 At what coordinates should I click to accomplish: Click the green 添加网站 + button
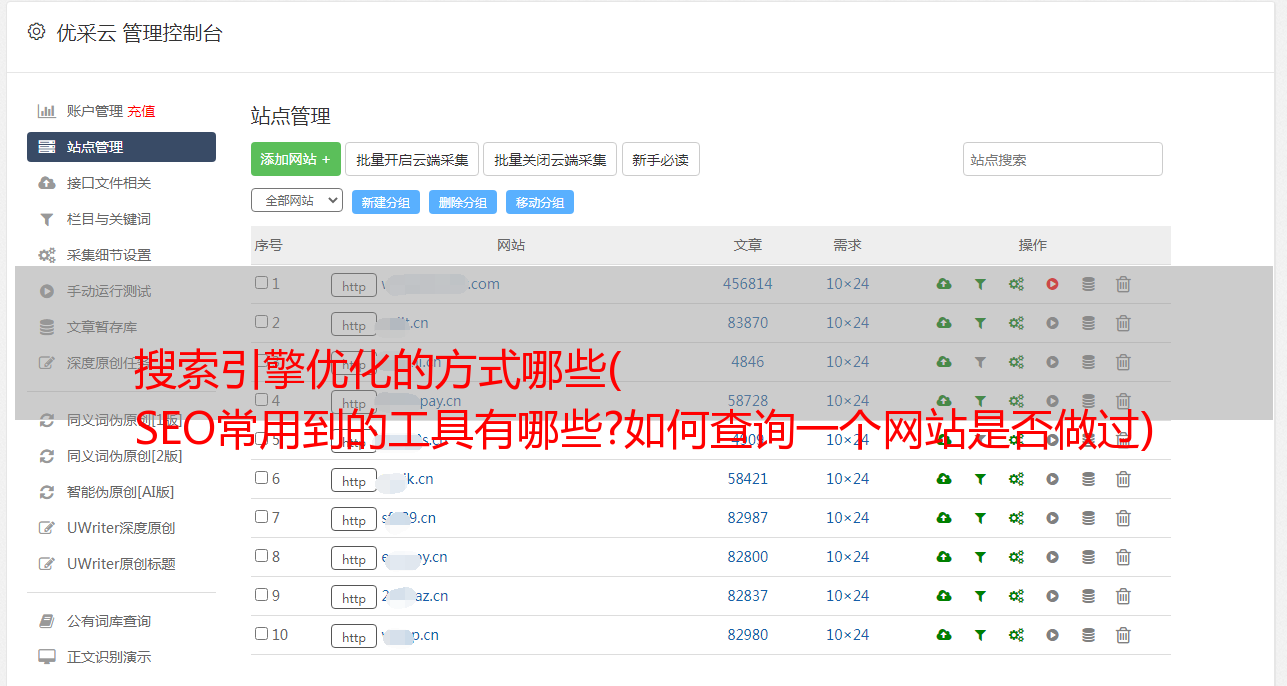pyautogui.click(x=296, y=159)
